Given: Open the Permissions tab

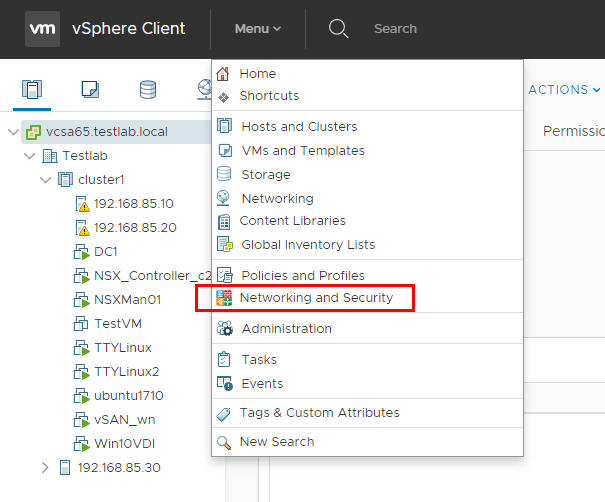Looking at the screenshot, I should (574, 131).
